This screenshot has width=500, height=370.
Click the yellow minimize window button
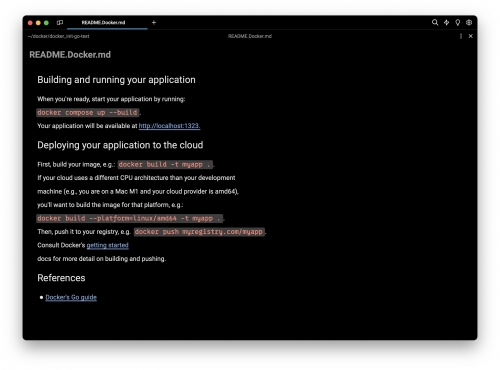[x=38, y=23]
